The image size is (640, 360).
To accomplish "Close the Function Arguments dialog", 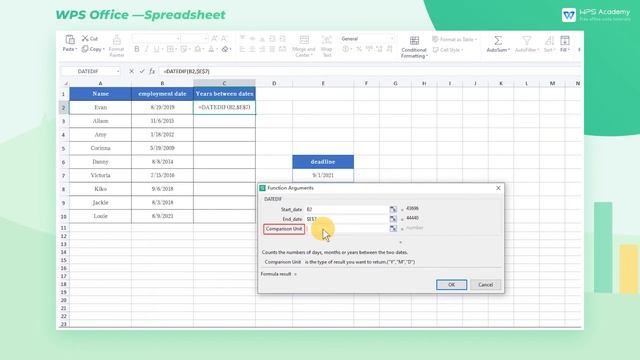I will [x=498, y=188].
